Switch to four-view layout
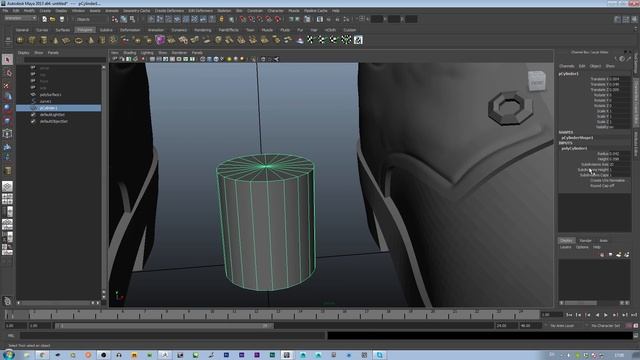 [x=7, y=199]
